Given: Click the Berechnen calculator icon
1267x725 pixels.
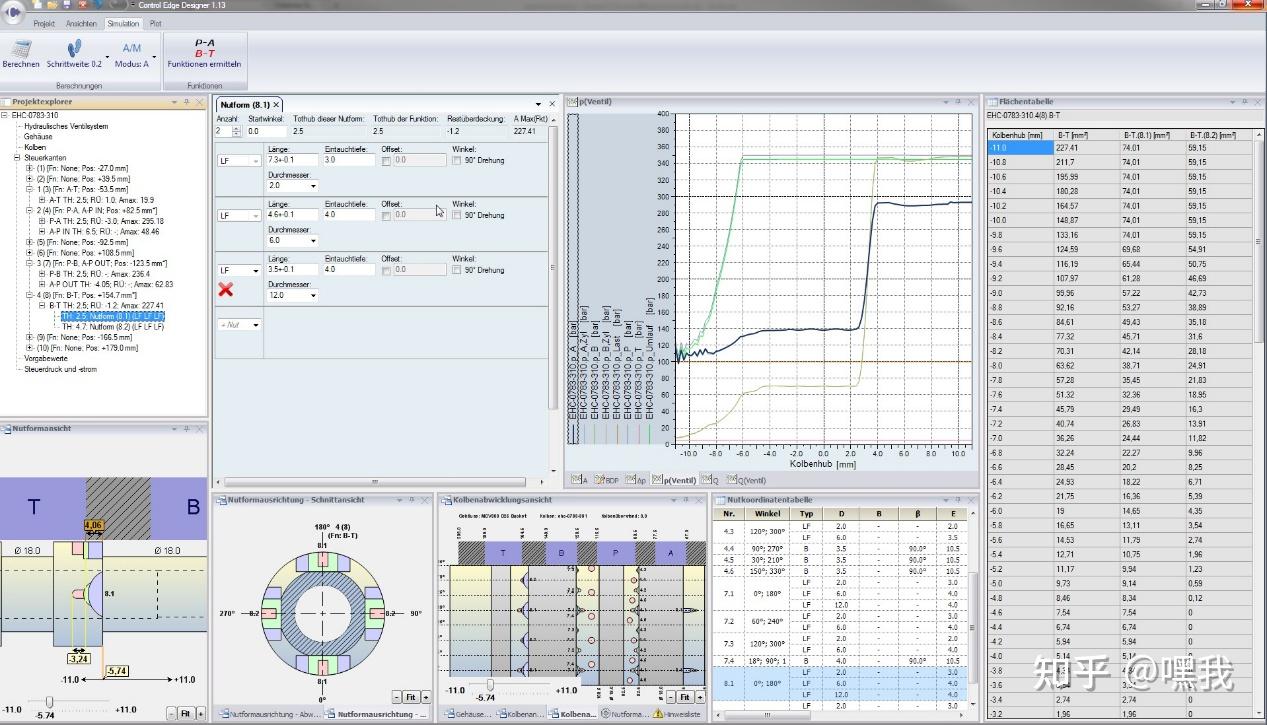Looking at the screenshot, I should [20, 48].
